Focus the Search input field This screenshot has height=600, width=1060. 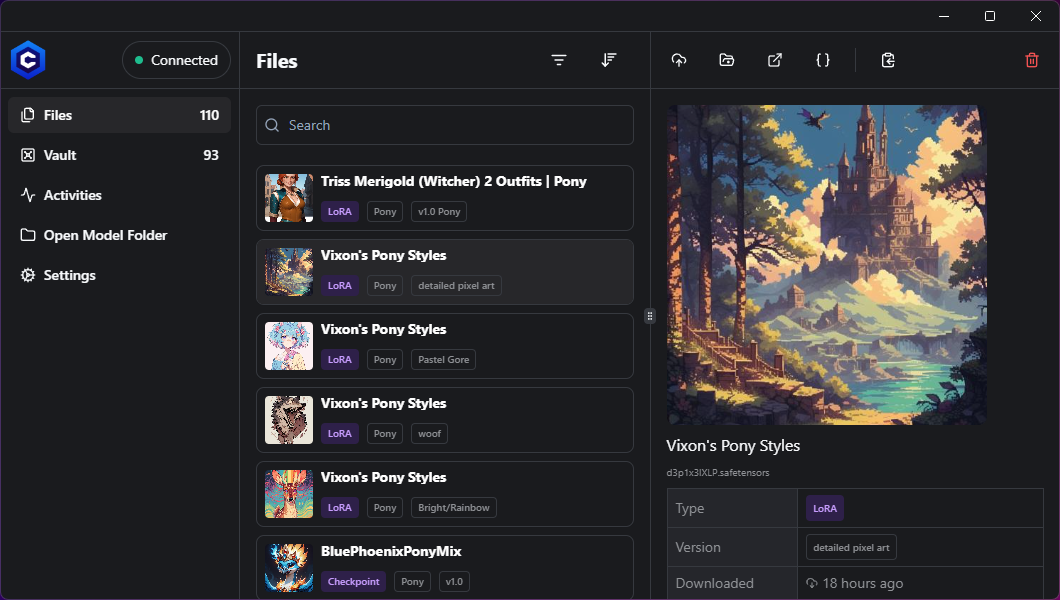(445, 125)
